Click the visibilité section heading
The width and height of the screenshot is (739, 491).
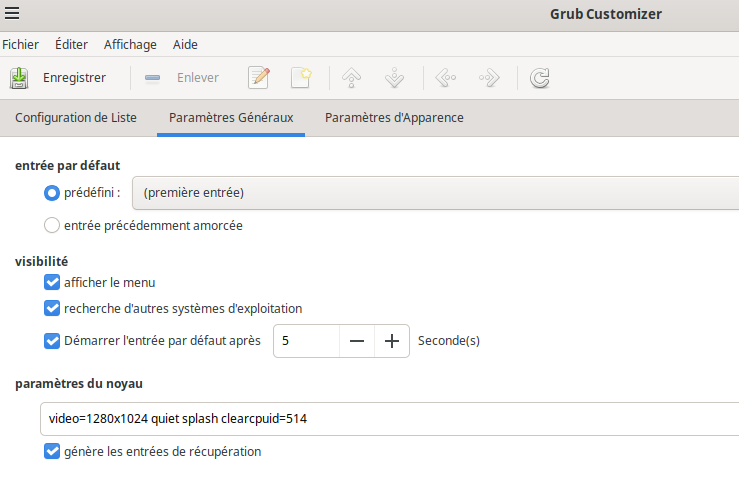(x=41, y=261)
